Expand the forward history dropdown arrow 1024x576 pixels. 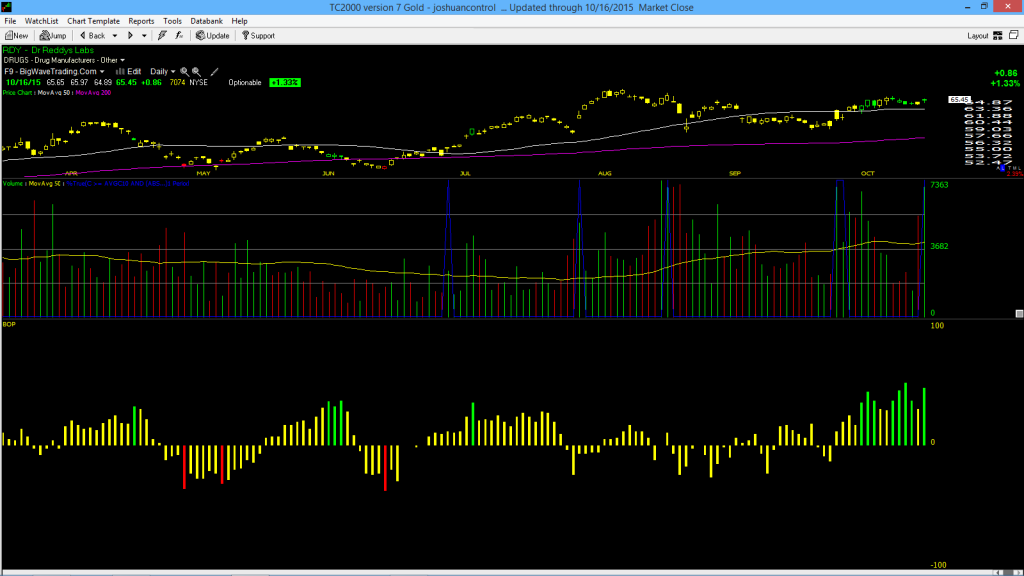point(144,36)
